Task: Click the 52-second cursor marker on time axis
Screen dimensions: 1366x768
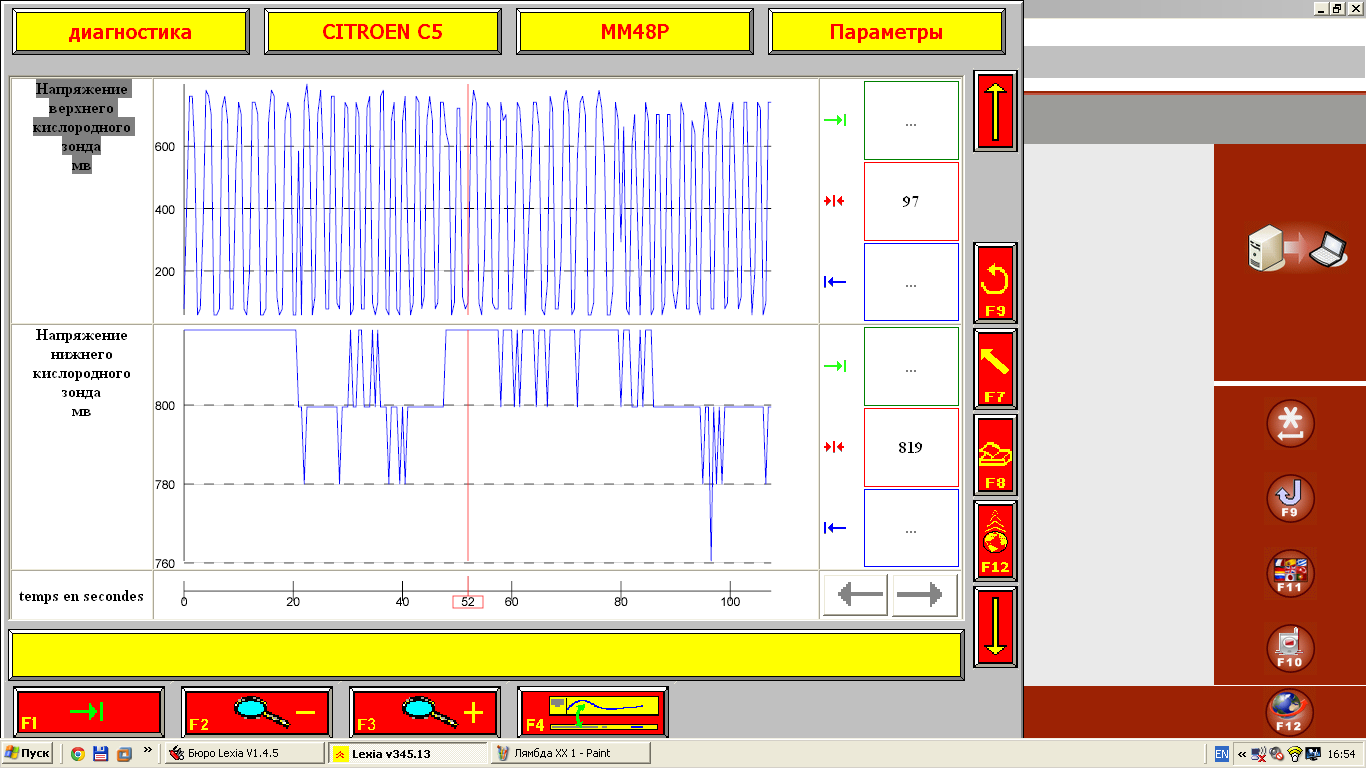Action: (468, 602)
